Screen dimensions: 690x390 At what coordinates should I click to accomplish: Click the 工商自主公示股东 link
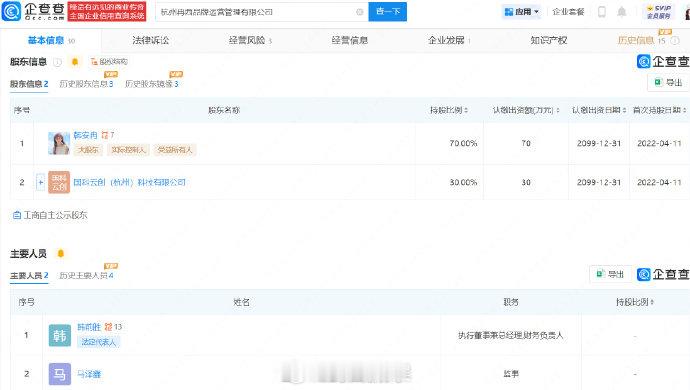pyautogui.click(x=51, y=215)
